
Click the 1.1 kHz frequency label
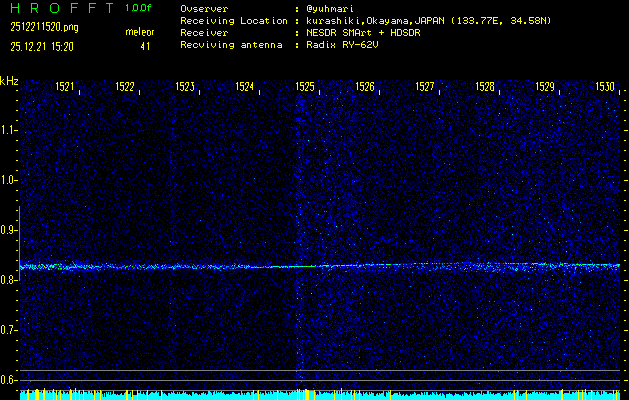click(x=9, y=130)
